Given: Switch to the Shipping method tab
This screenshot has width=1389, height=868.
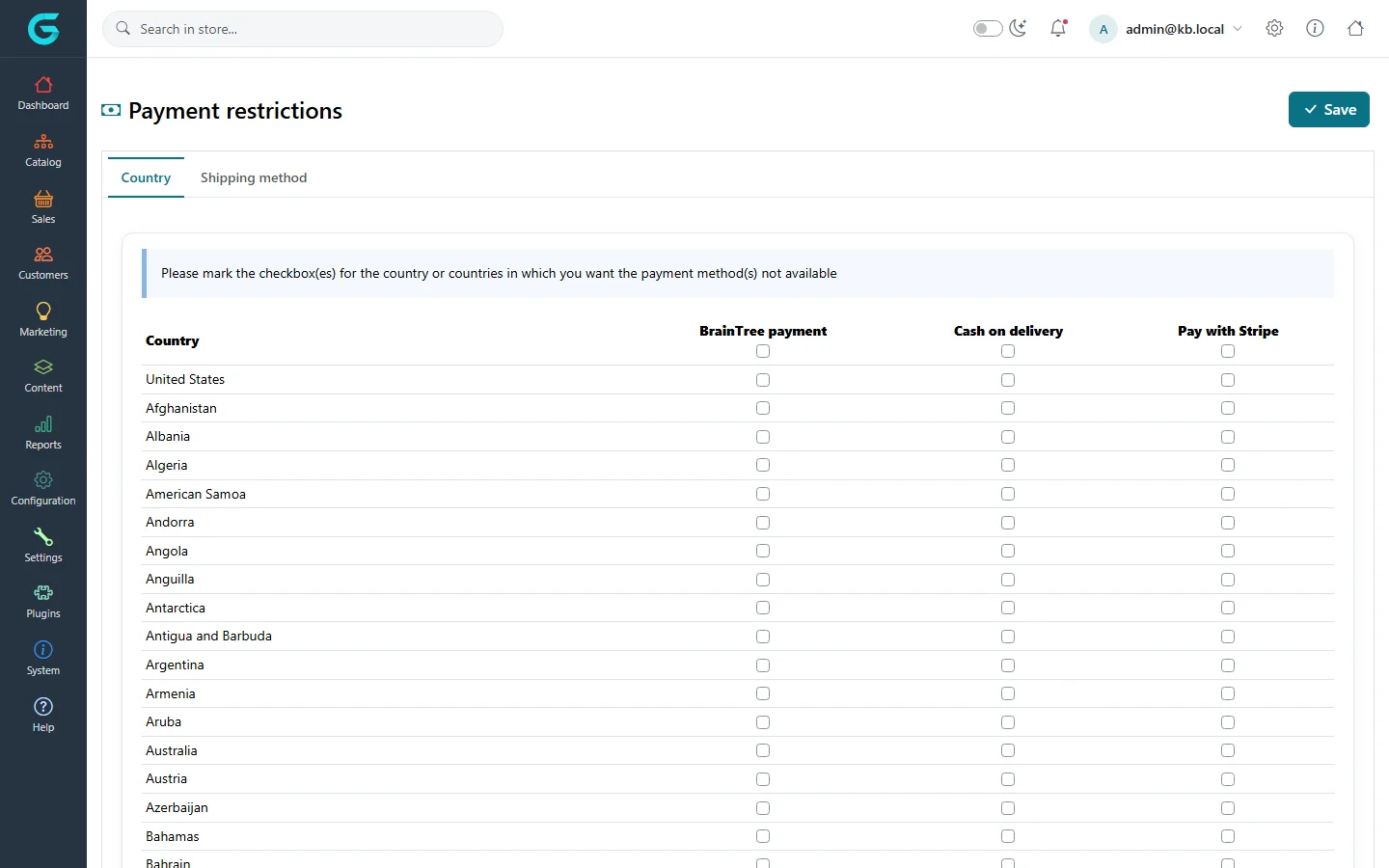Looking at the screenshot, I should [254, 177].
